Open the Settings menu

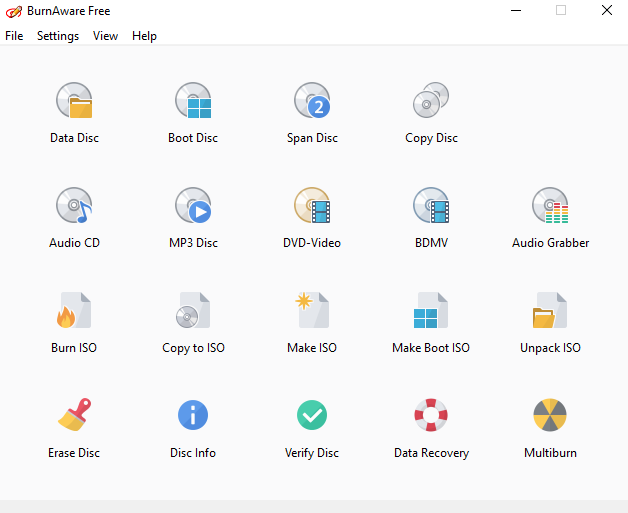[x=58, y=36]
